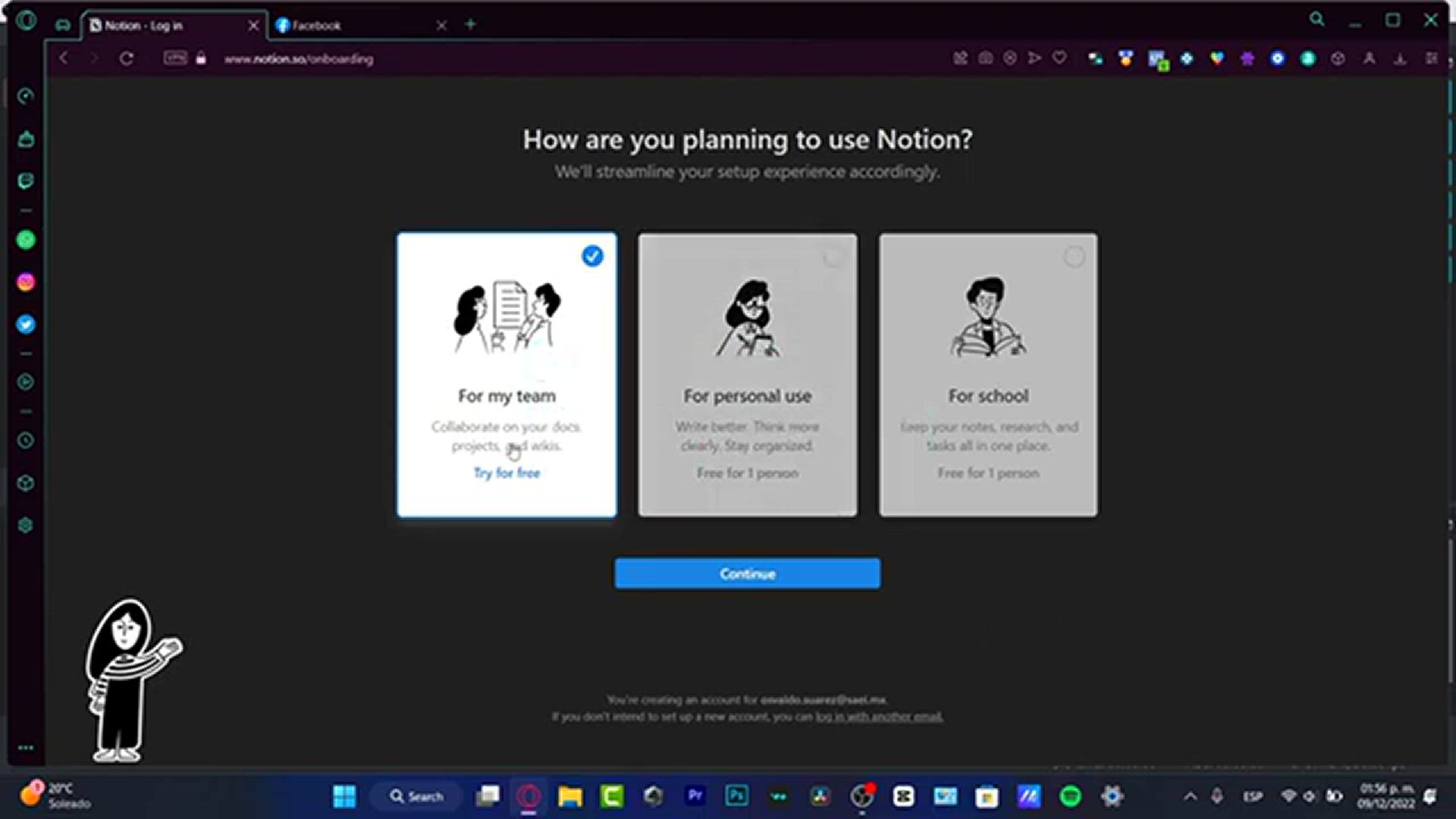Open File Explorer from the taskbar
The width and height of the screenshot is (1456, 819).
pos(570,796)
